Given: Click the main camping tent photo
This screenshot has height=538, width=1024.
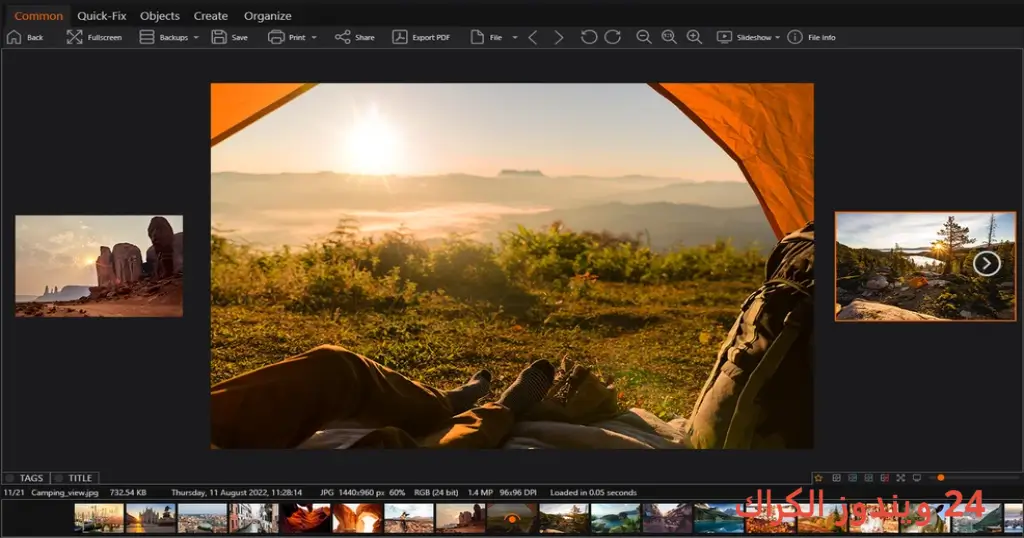Looking at the screenshot, I should [512, 266].
